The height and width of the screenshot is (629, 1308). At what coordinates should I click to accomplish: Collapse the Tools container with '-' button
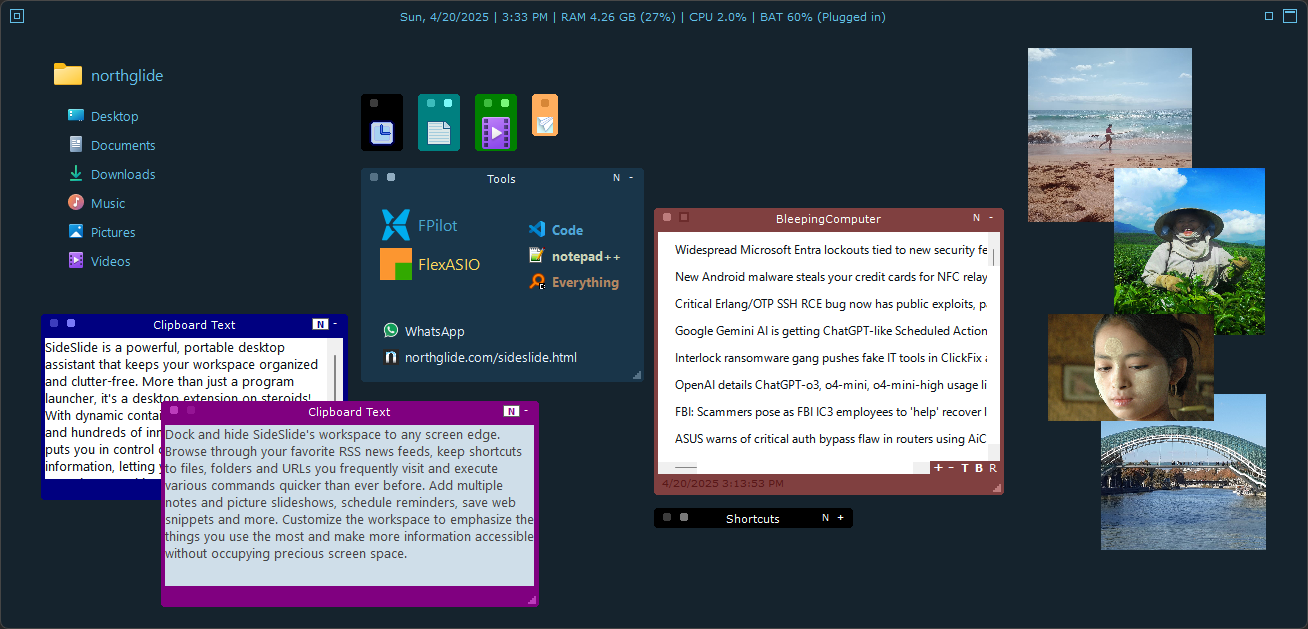(x=631, y=178)
